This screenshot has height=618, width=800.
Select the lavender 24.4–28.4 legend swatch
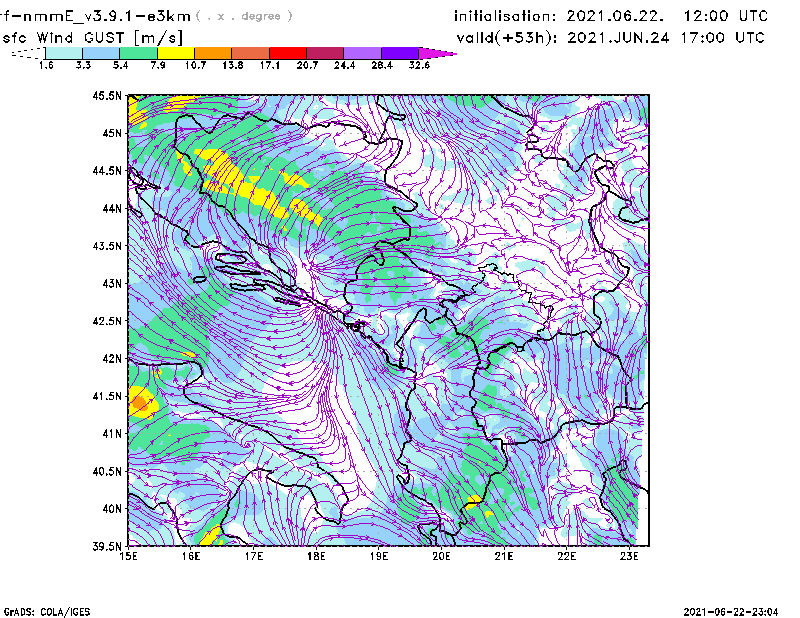coord(363,53)
